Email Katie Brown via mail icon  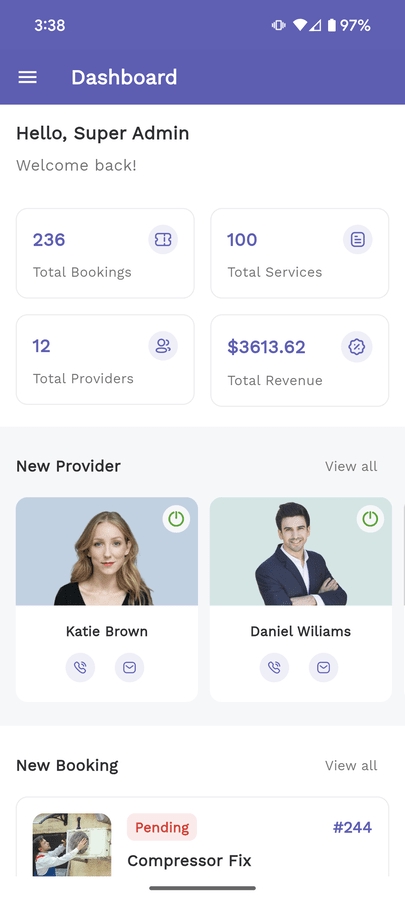tap(130, 668)
